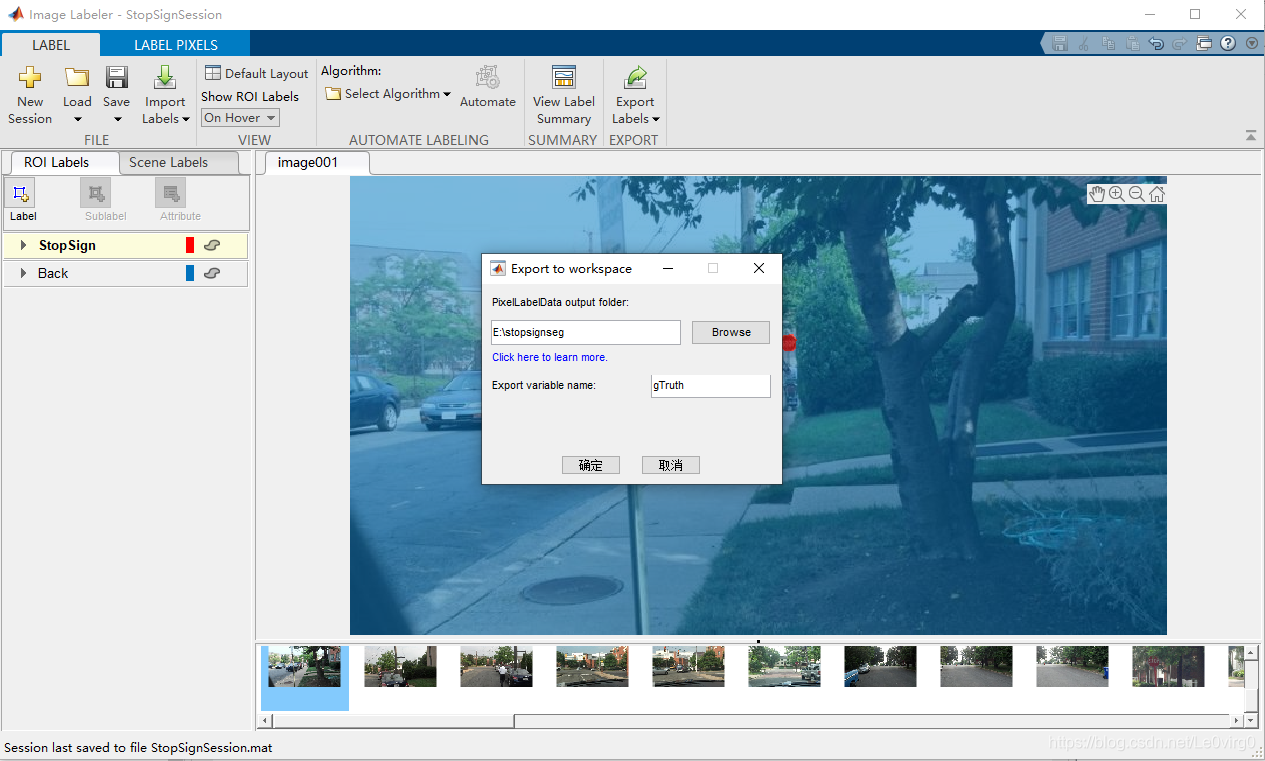This screenshot has width=1265, height=761.
Task: Open 'Click here to learn more' link
Action: (x=550, y=357)
